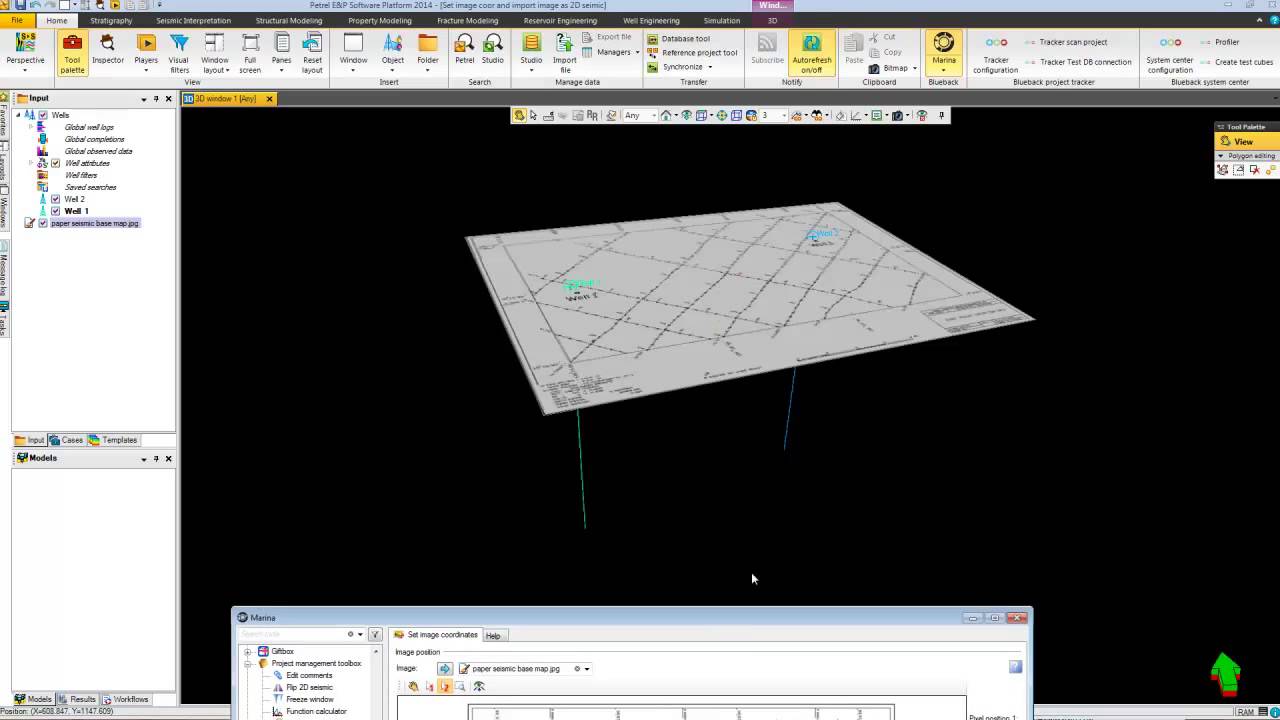Click the Marina search code field
1280x720 pixels.
coord(292,634)
